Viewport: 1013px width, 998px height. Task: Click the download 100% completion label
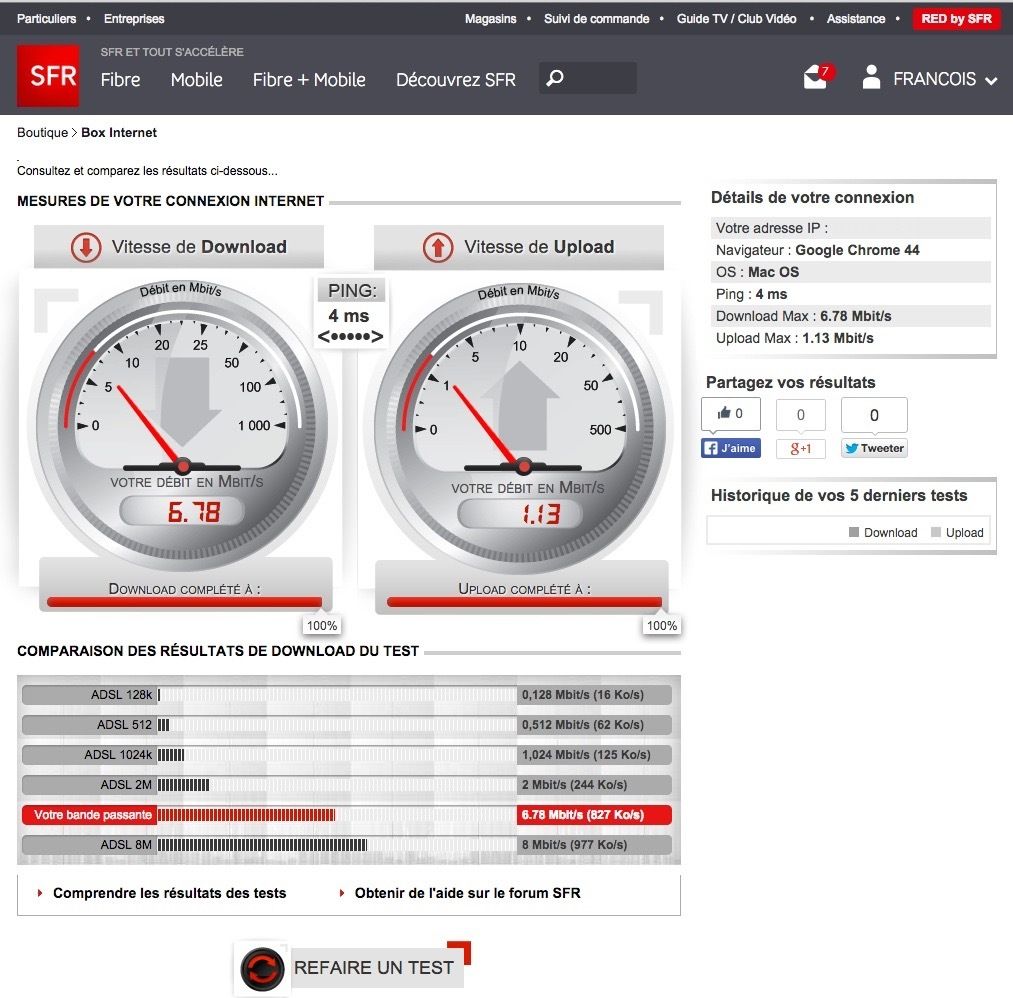322,625
